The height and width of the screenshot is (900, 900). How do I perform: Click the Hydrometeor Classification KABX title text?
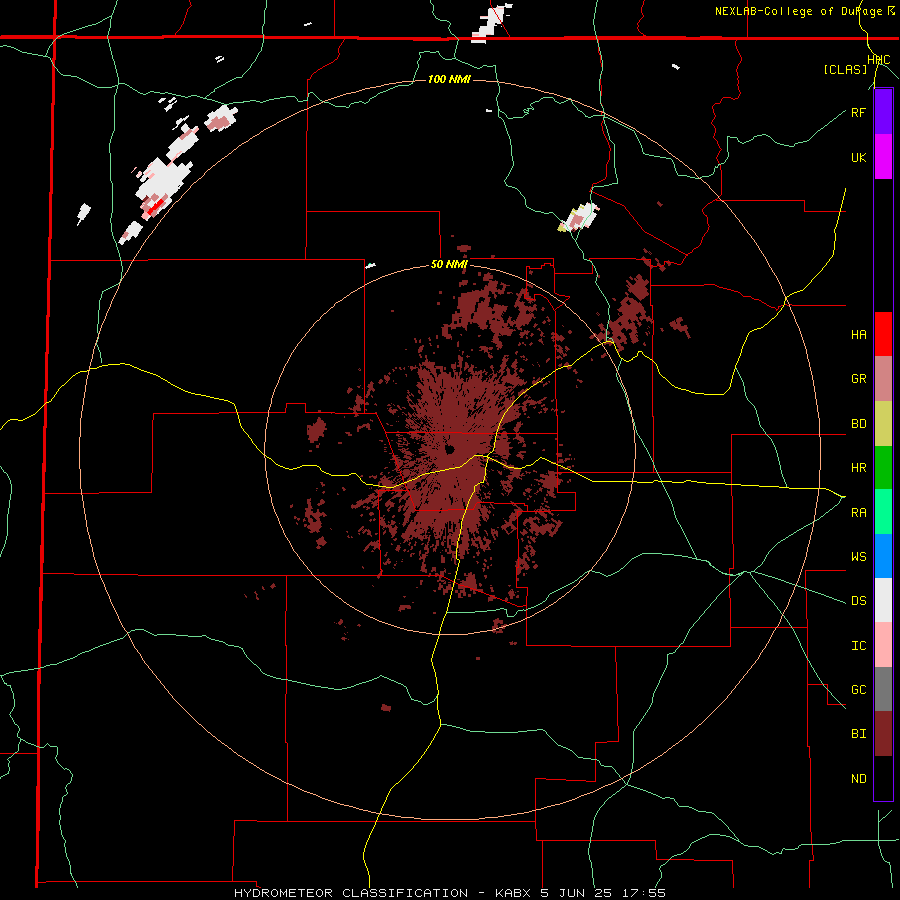[x=449, y=893]
